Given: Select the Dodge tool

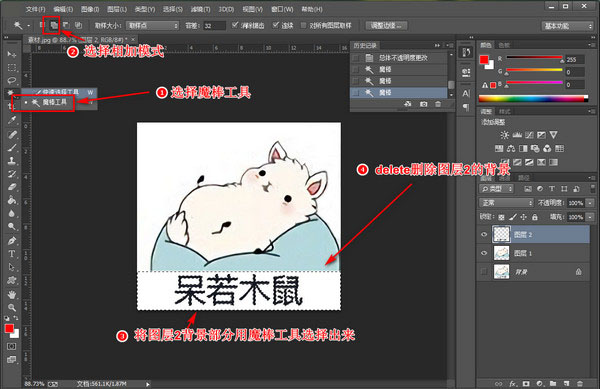Looking at the screenshot, I should (x=12, y=226).
